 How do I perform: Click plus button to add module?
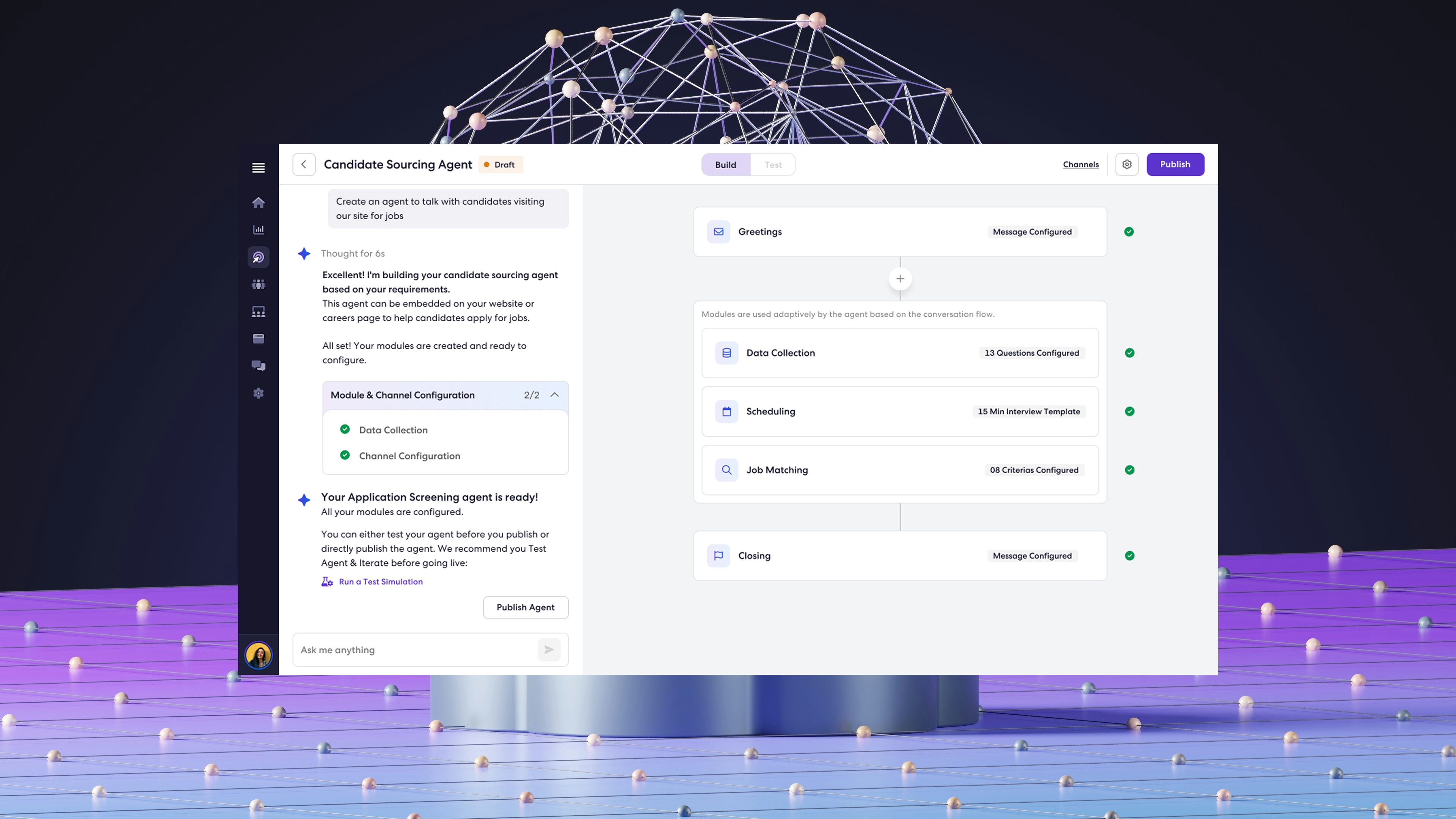click(x=900, y=279)
